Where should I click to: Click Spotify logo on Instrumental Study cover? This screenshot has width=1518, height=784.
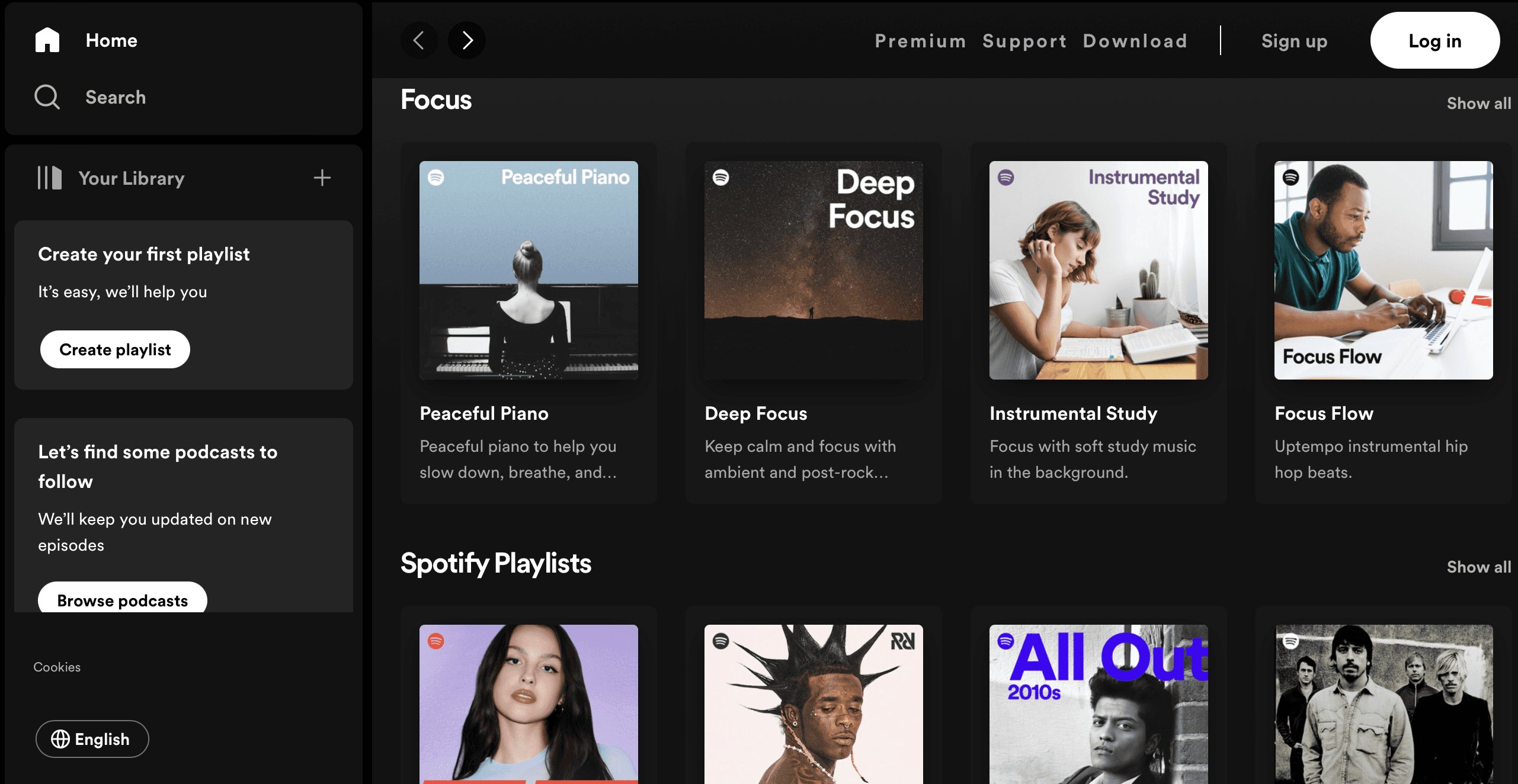1006,177
